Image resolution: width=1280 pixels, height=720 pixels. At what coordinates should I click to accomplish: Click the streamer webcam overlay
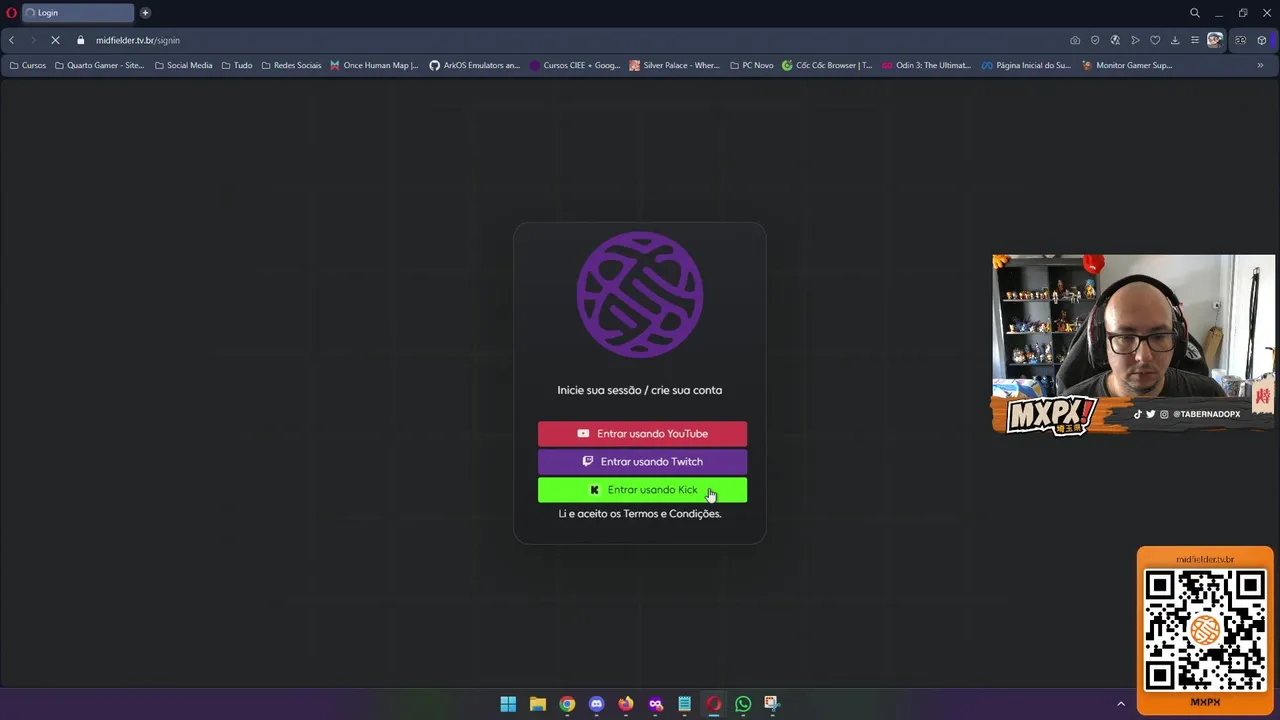pyautogui.click(x=1133, y=344)
